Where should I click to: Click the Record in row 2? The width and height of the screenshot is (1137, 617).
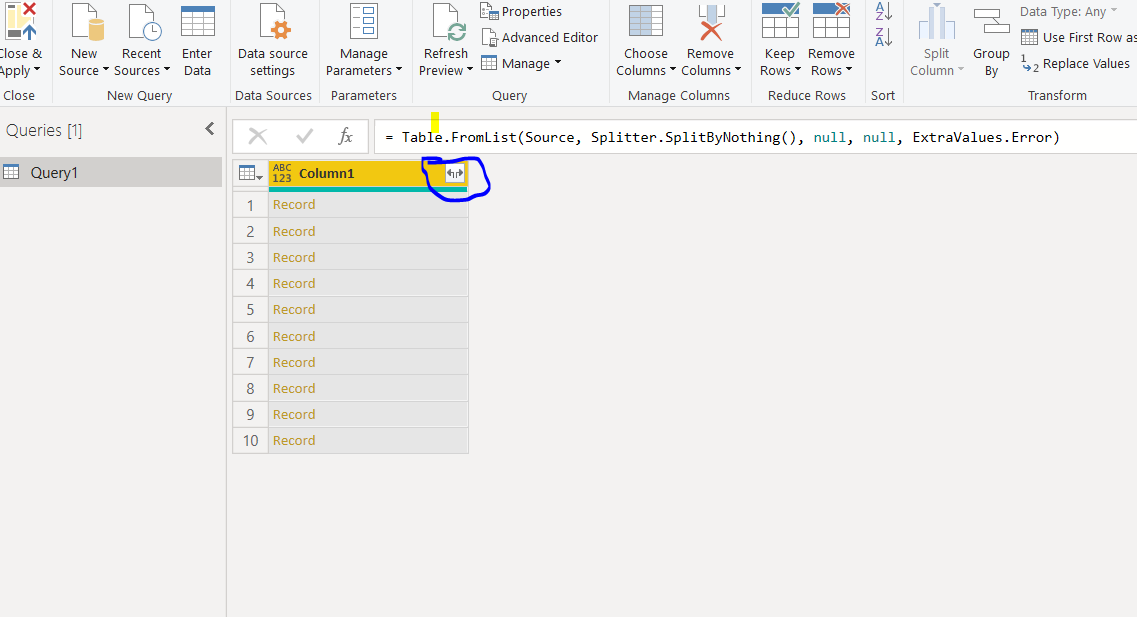(294, 231)
